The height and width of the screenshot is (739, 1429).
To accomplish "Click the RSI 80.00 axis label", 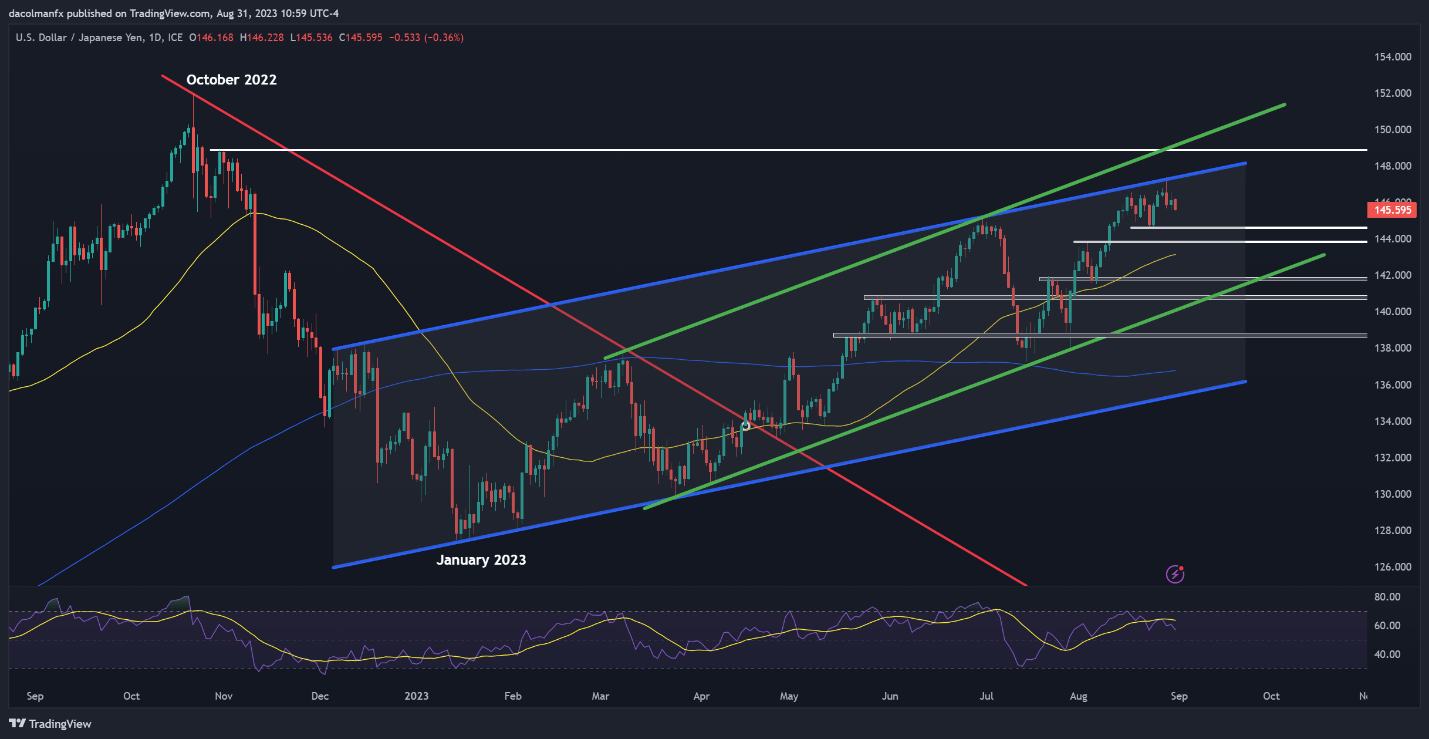I will click(x=1387, y=597).
